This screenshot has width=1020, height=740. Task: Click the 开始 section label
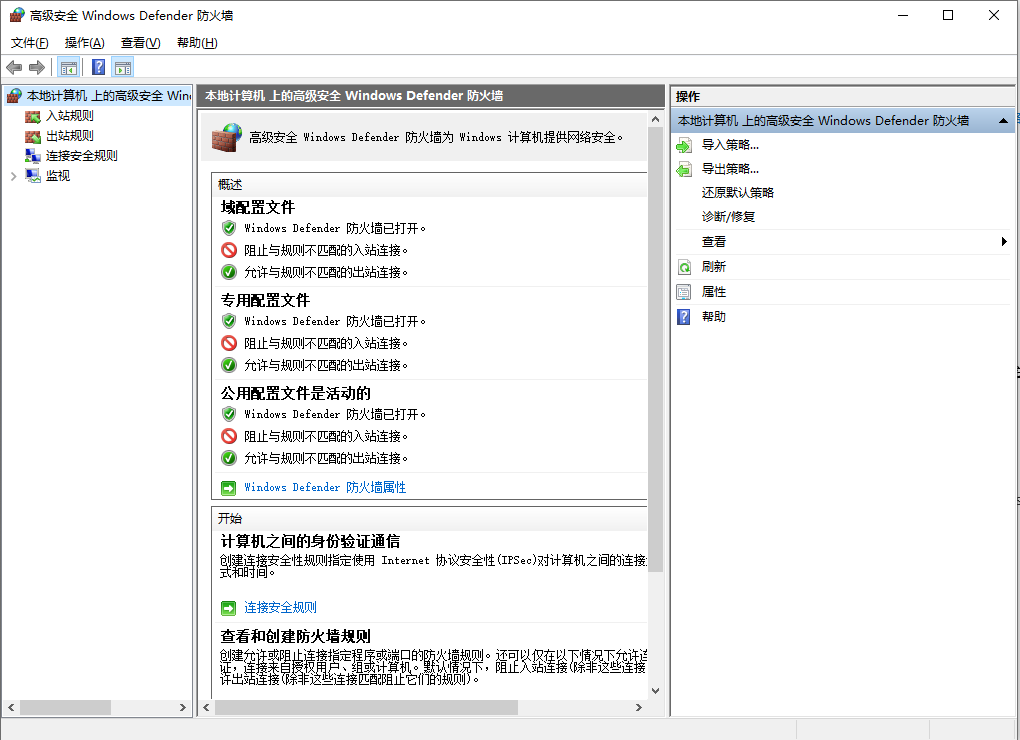point(230,518)
